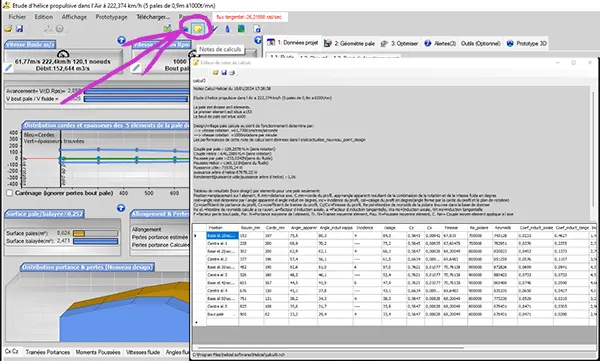Click Position column header in results table

(x=223, y=227)
